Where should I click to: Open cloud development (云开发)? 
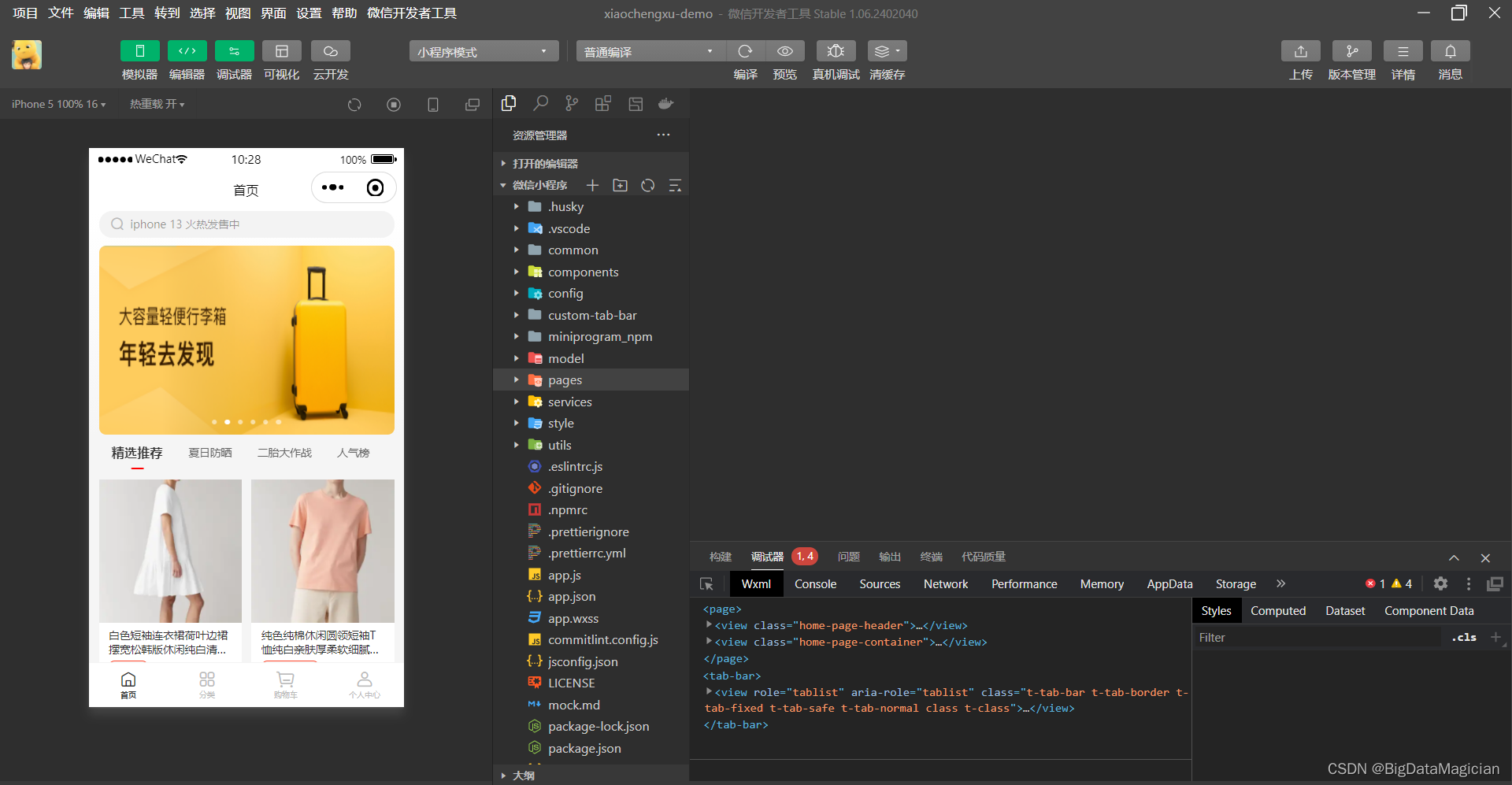(x=331, y=51)
